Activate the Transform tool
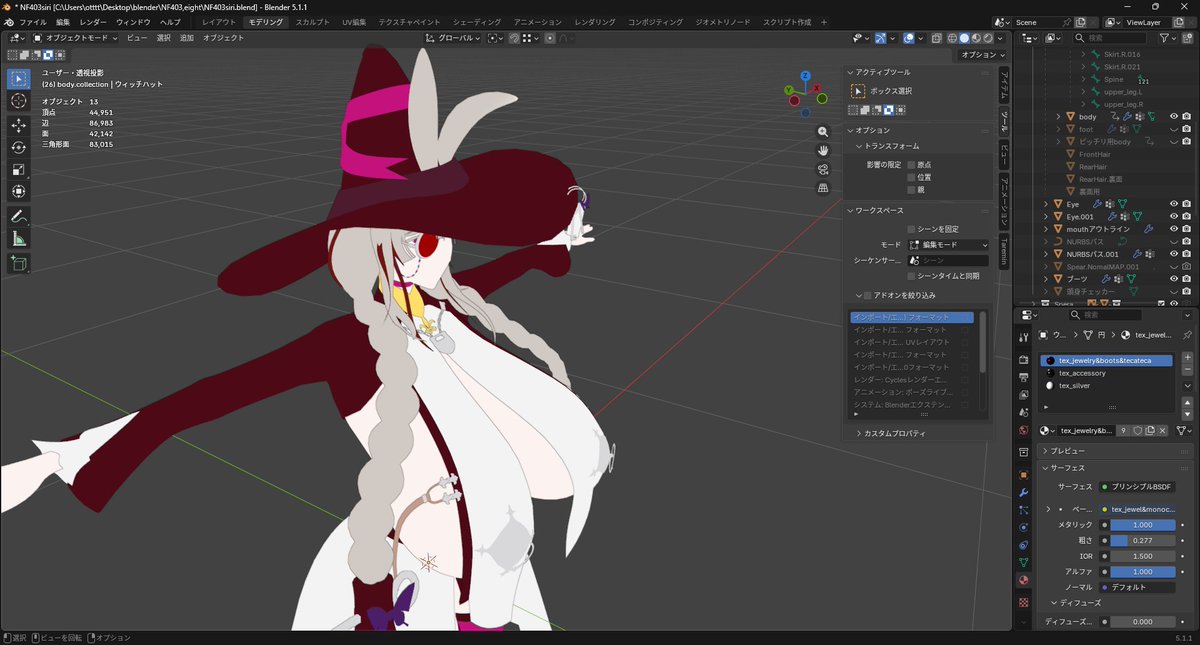This screenshot has height=645, width=1200. click(x=19, y=191)
